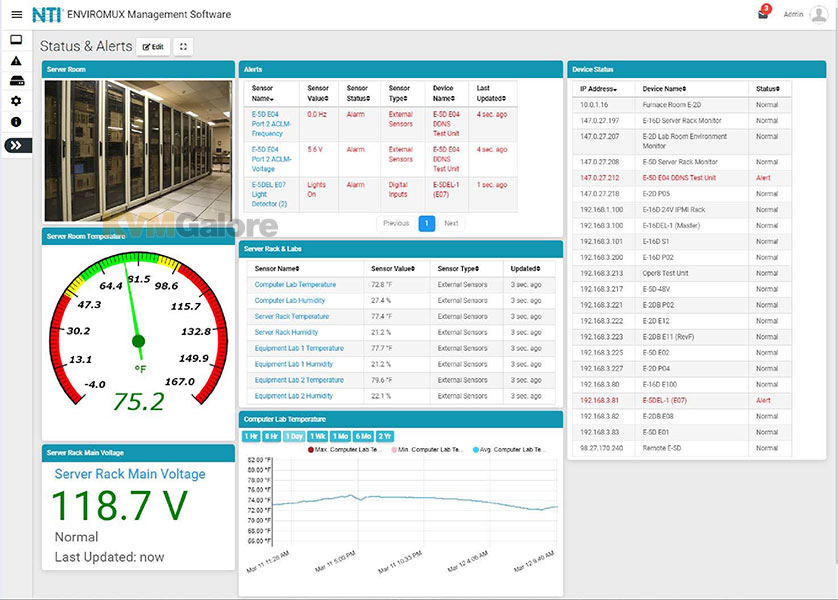The image size is (838, 600).
Task: Sort Server Rack table by Sensor Name
Action: (x=277, y=269)
